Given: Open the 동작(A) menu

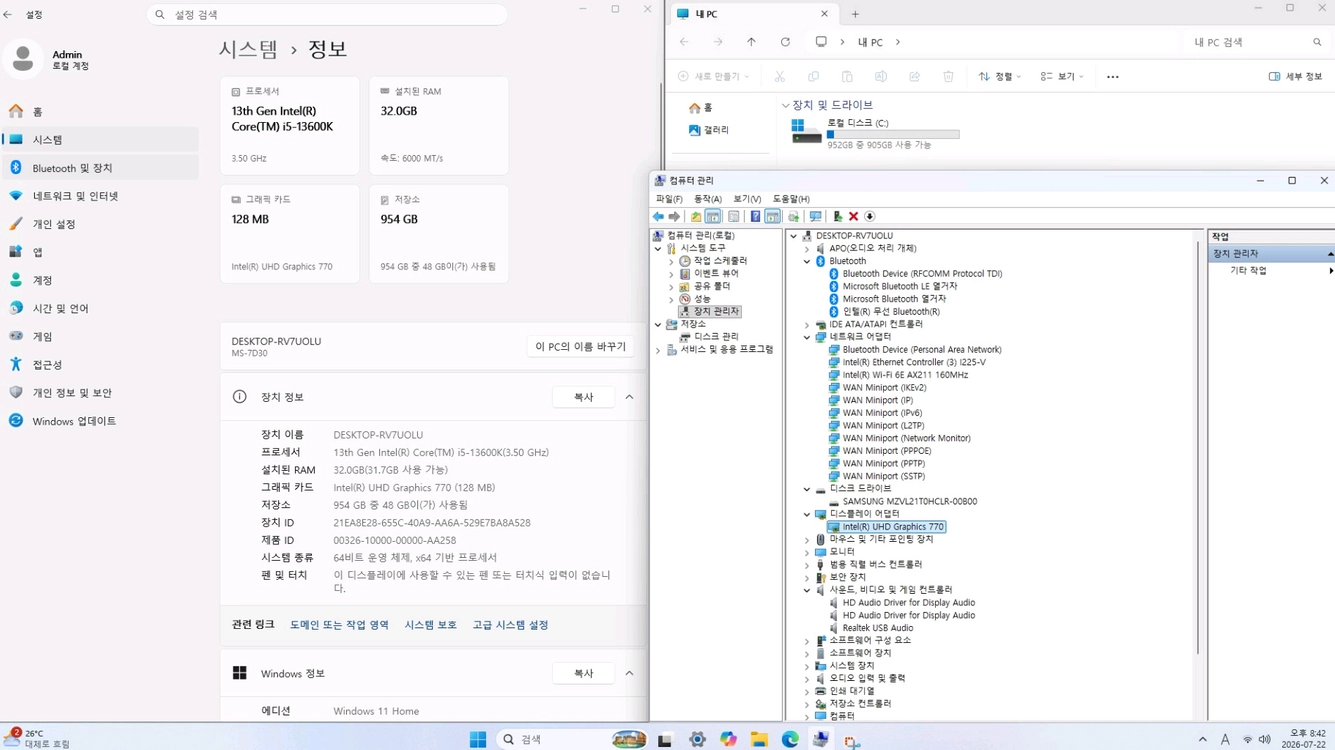Looking at the screenshot, I should (708, 199).
